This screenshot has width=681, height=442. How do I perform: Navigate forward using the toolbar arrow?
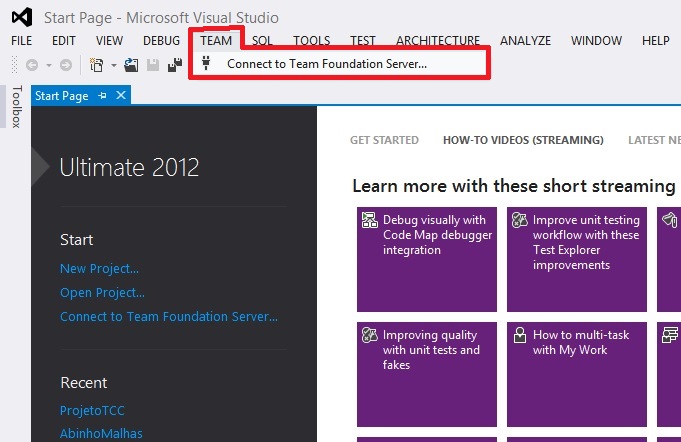(66, 65)
